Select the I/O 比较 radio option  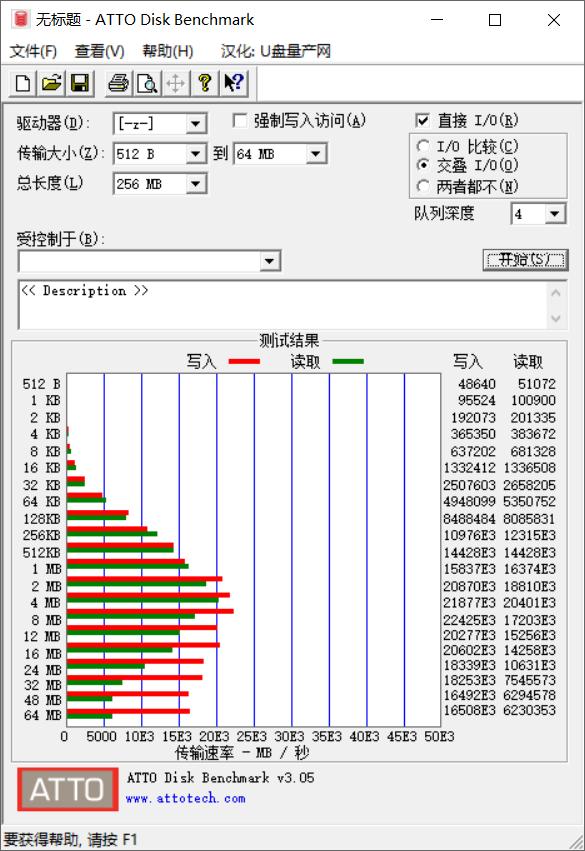coord(423,146)
